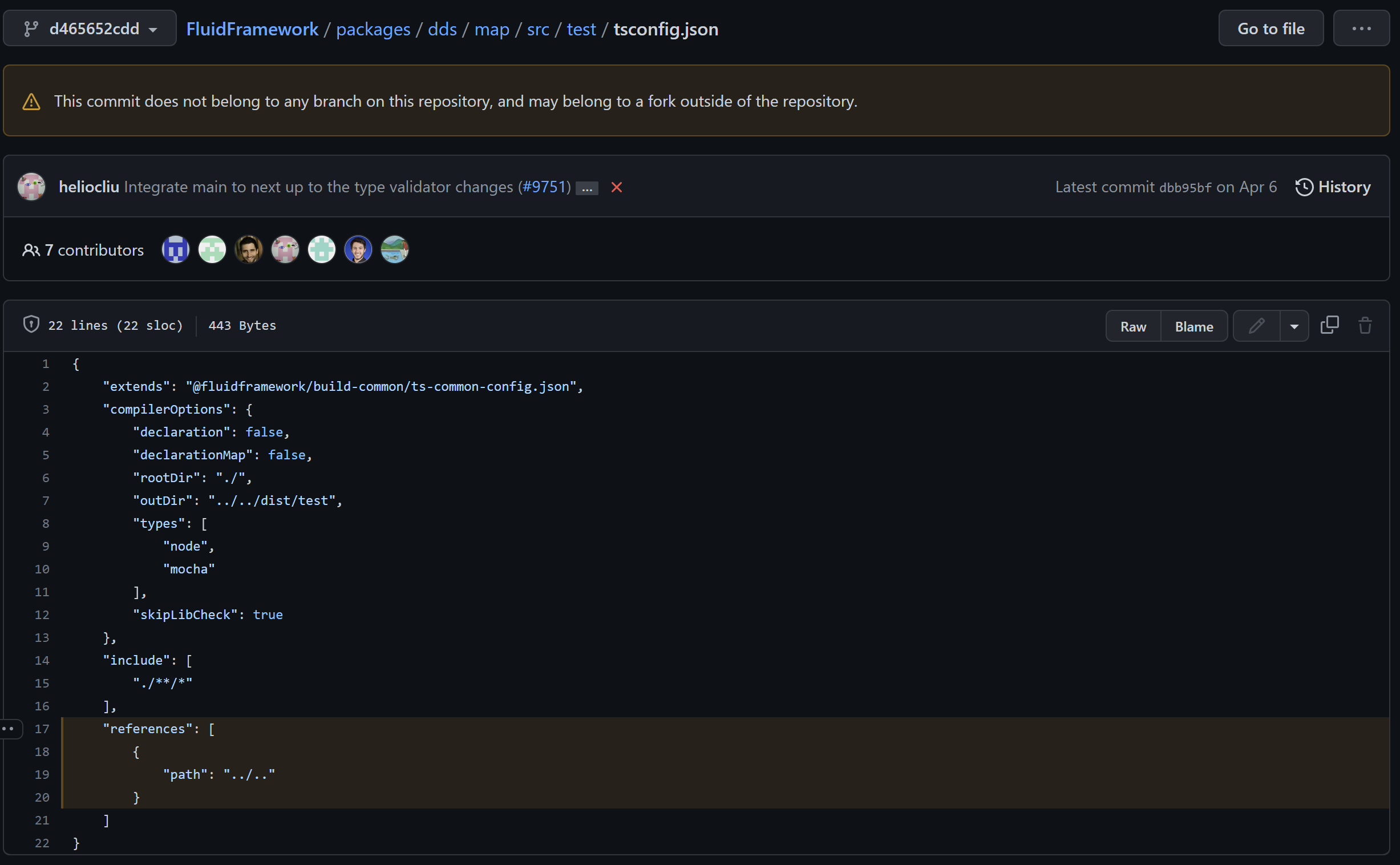This screenshot has height=865, width=1400.
Task: Open the d465652cdd branch selector dropdown
Action: coord(90,29)
